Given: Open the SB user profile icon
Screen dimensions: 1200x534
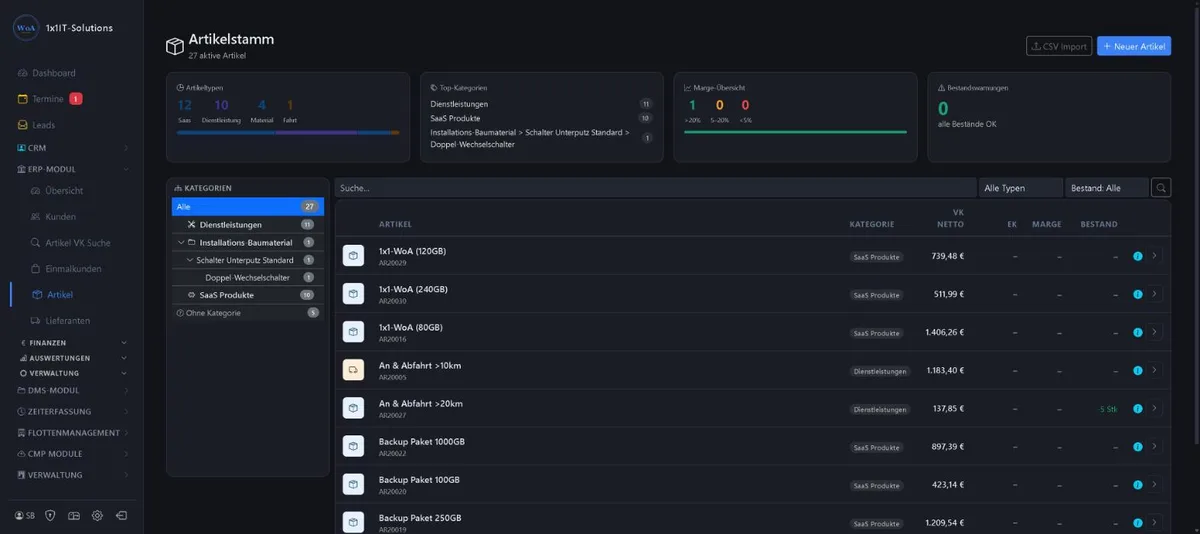Looking at the screenshot, I should coord(24,516).
